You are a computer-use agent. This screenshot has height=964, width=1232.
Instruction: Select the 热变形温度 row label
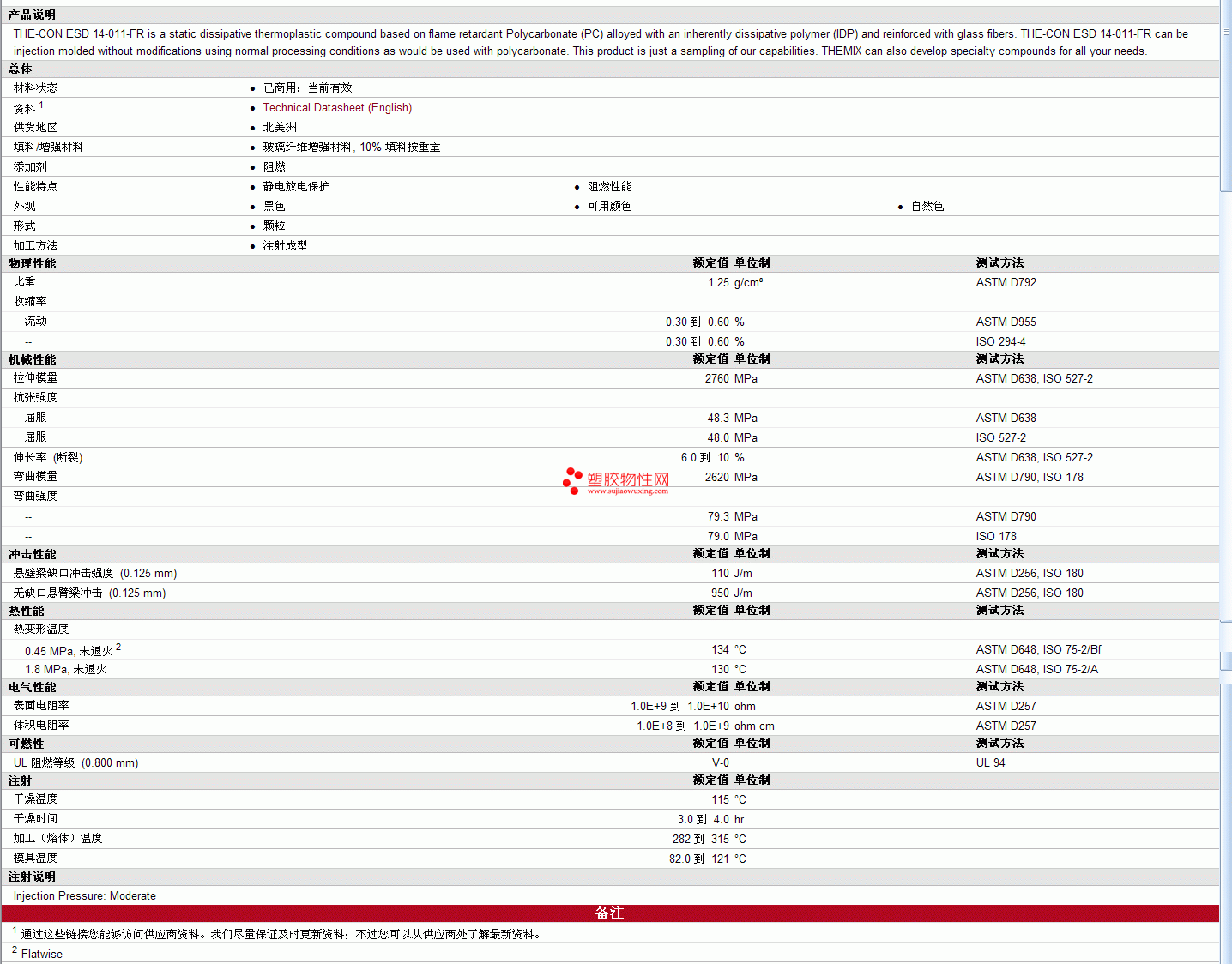(41, 629)
